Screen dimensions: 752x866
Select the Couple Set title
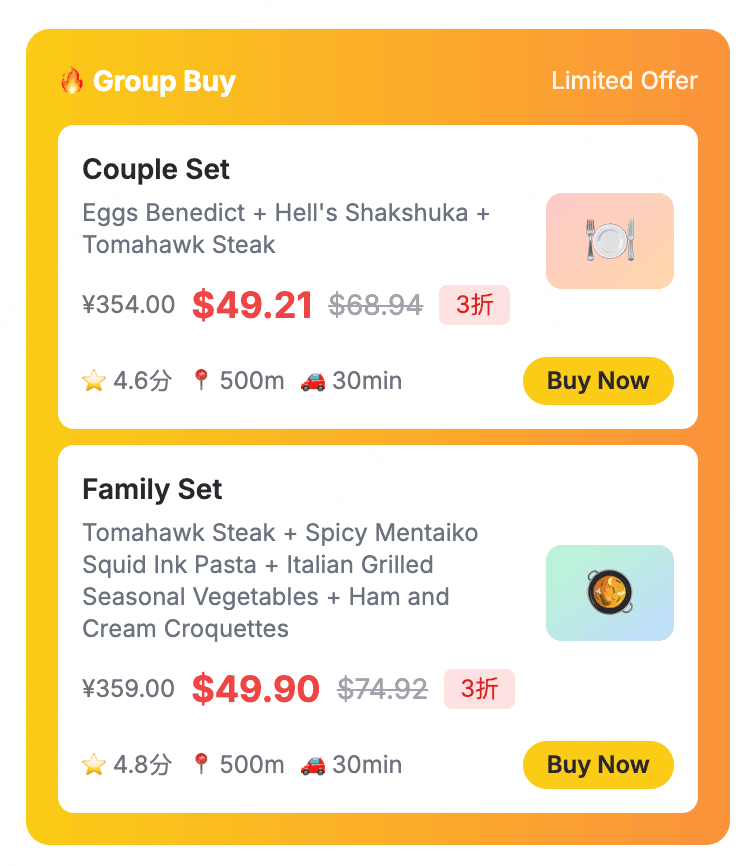click(x=156, y=170)
